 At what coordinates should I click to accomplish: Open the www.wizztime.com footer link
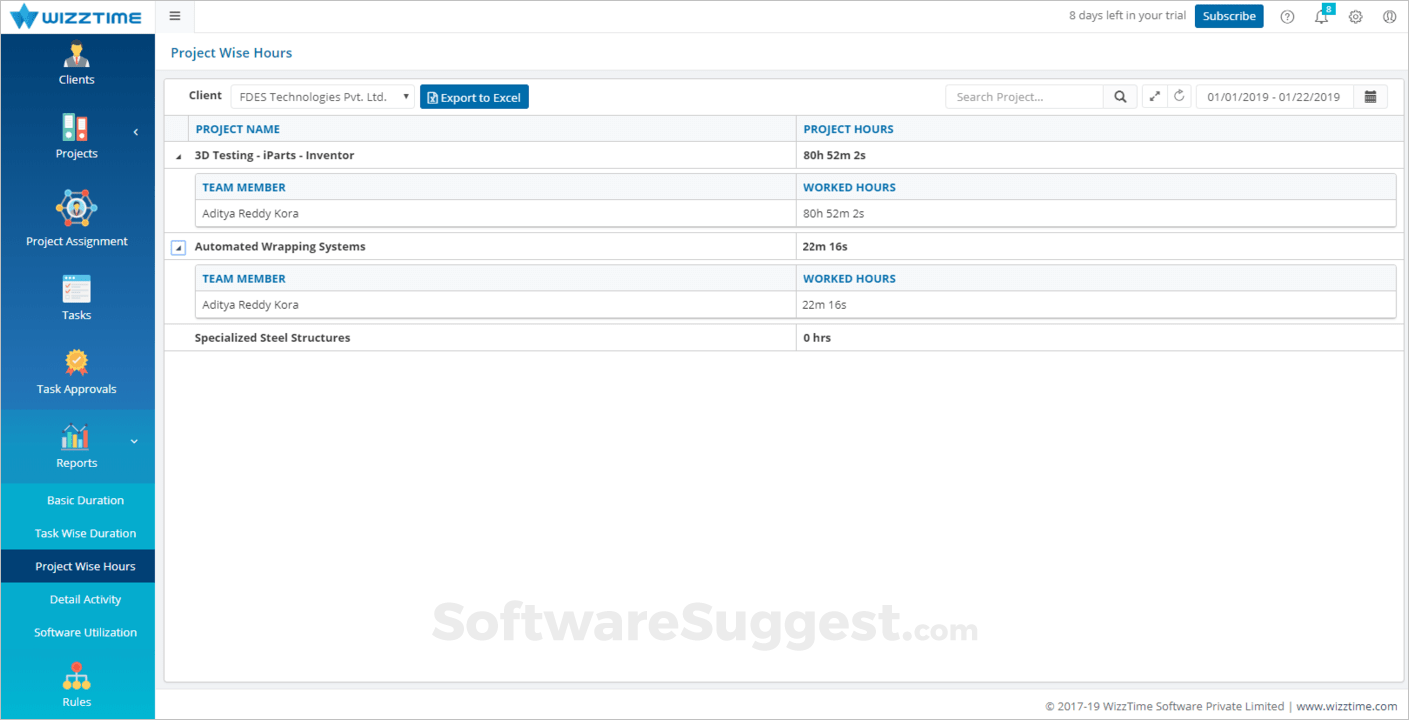(1347, 706)
